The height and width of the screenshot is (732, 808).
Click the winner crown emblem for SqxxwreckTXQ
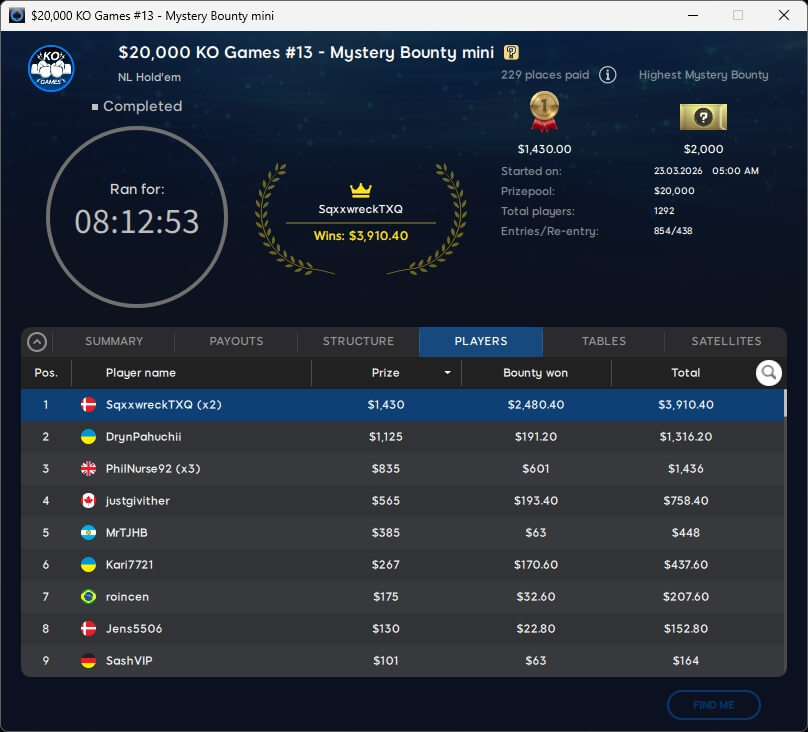pos(360,190)
